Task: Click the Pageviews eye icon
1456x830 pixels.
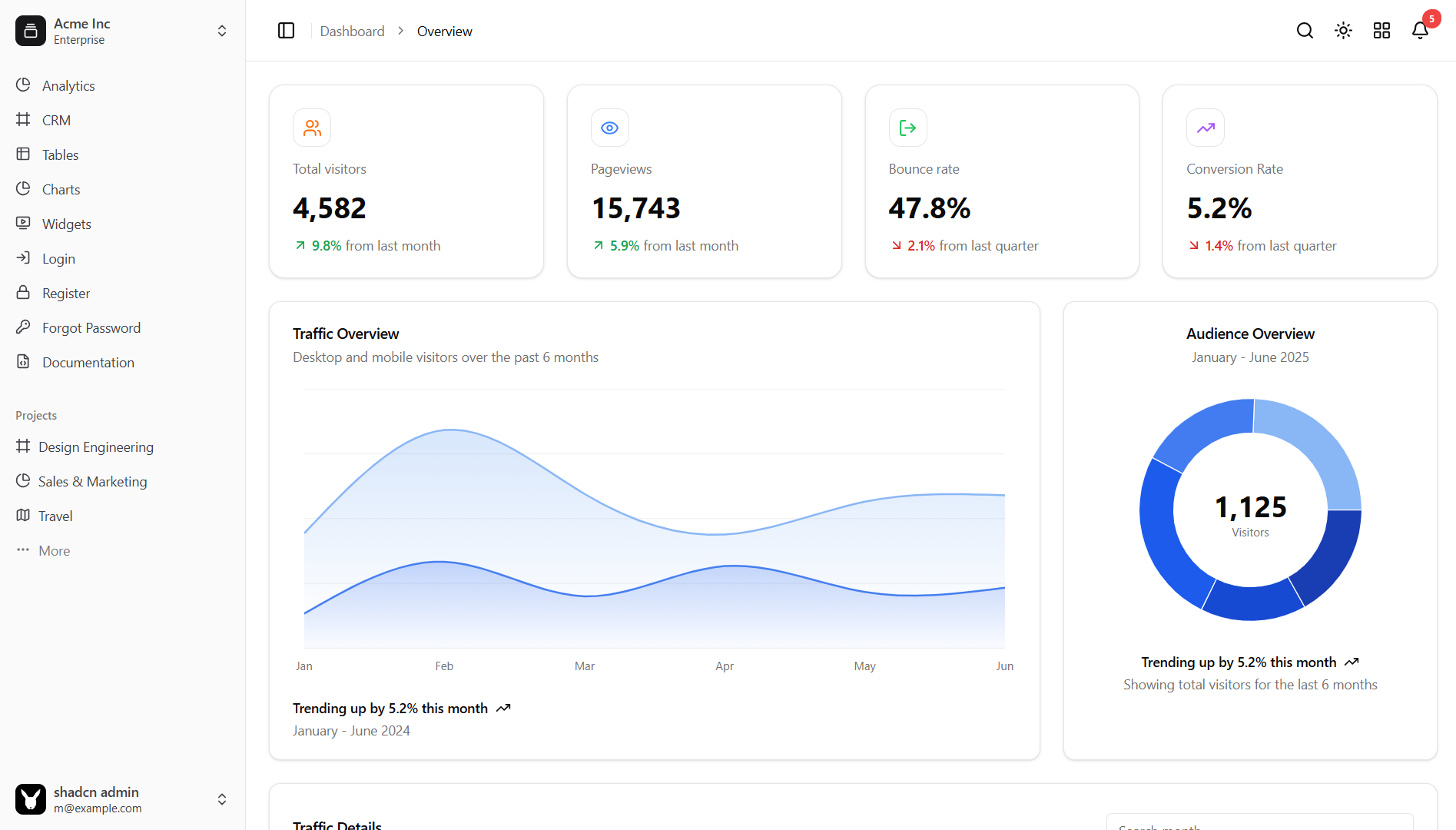Action: tap(609, 128)
